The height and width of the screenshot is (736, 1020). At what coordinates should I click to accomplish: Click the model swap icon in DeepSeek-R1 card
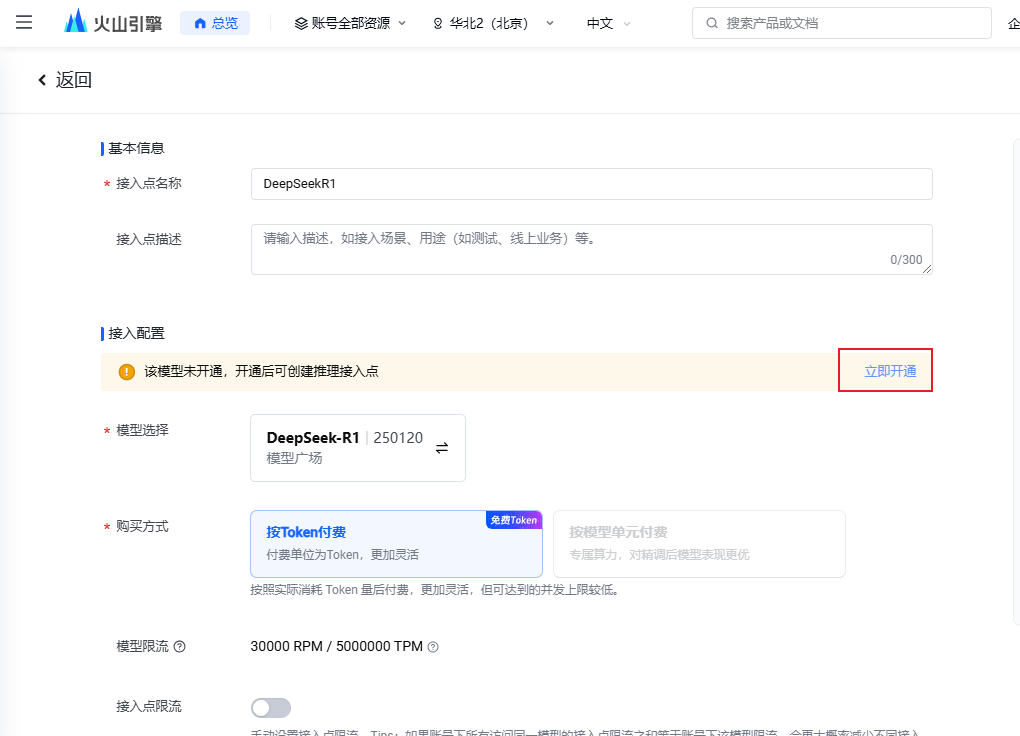click(440, 448)
